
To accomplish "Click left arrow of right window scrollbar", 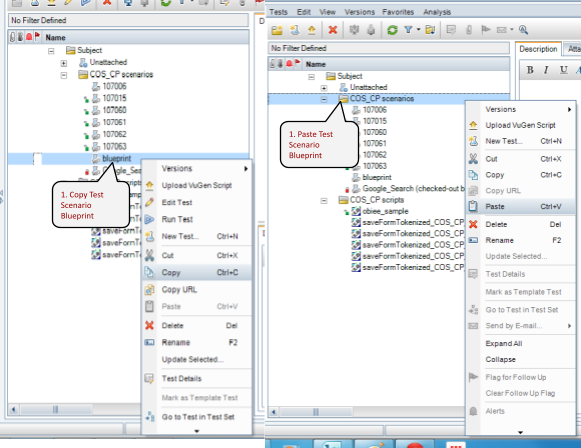I will [x=274, y=412].
